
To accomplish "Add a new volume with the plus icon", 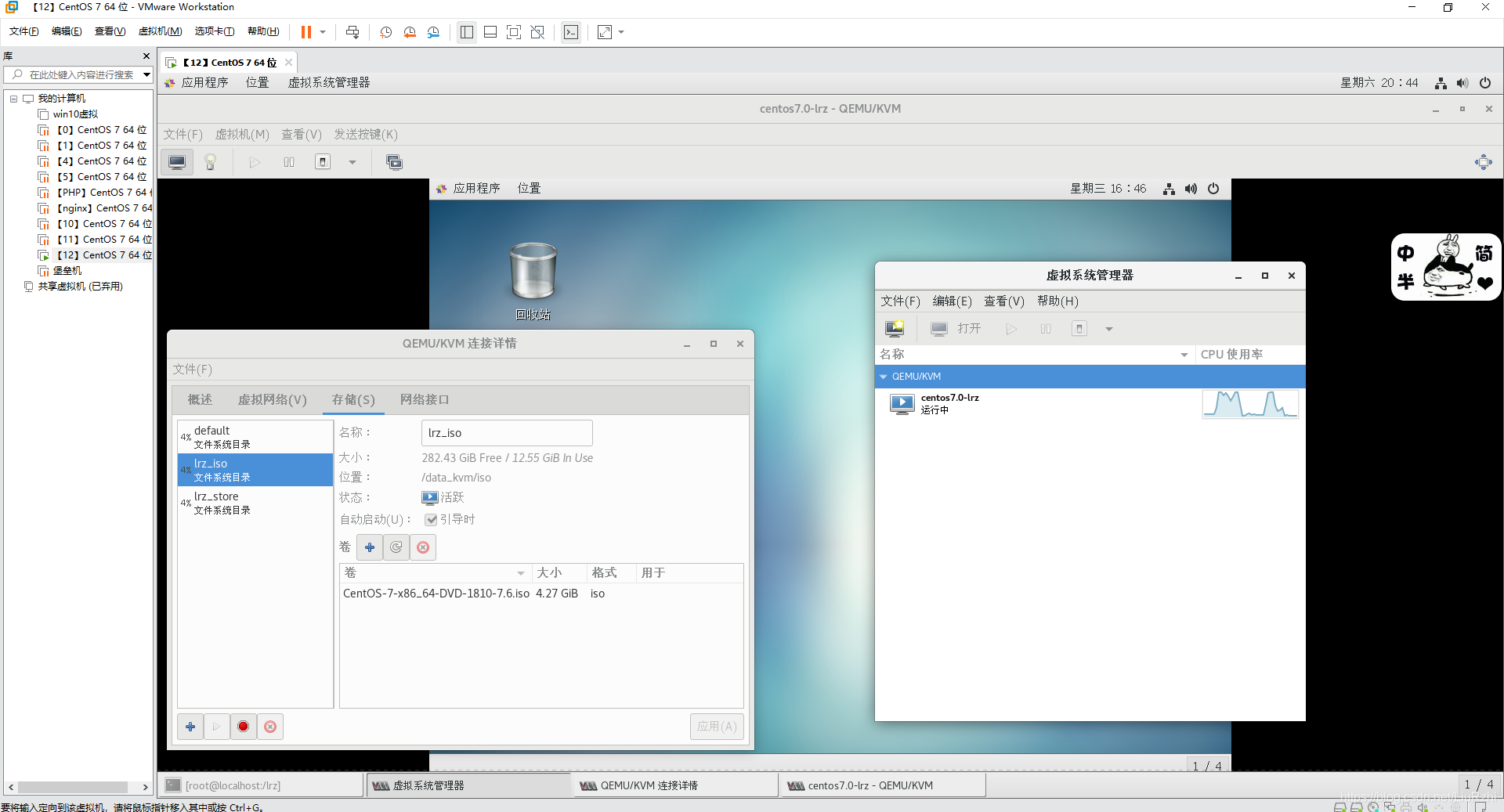I will click(370, 547).
